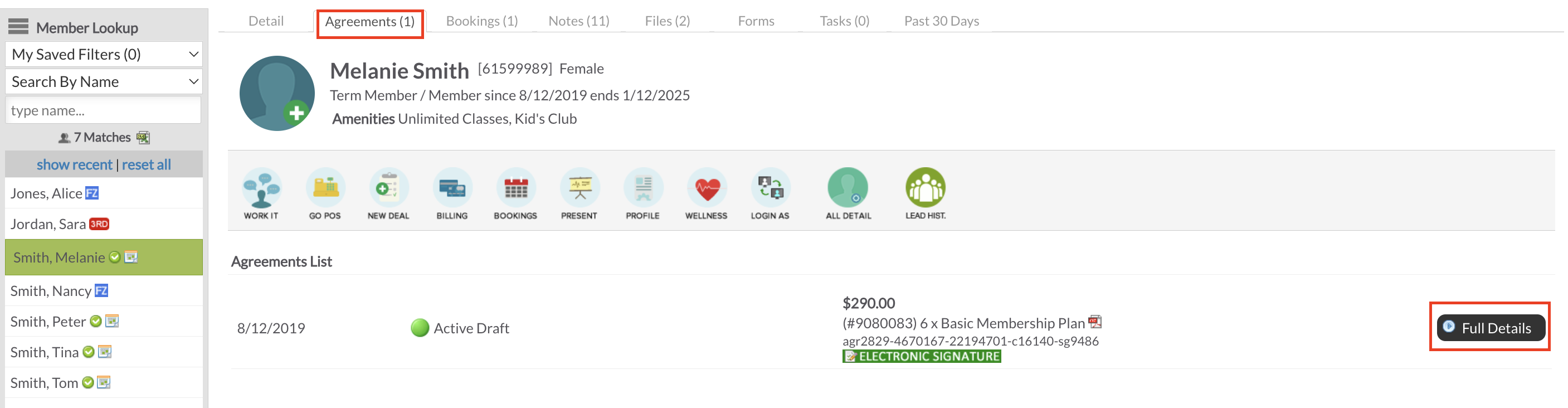Click the reset all link

(x=146, y=164)
